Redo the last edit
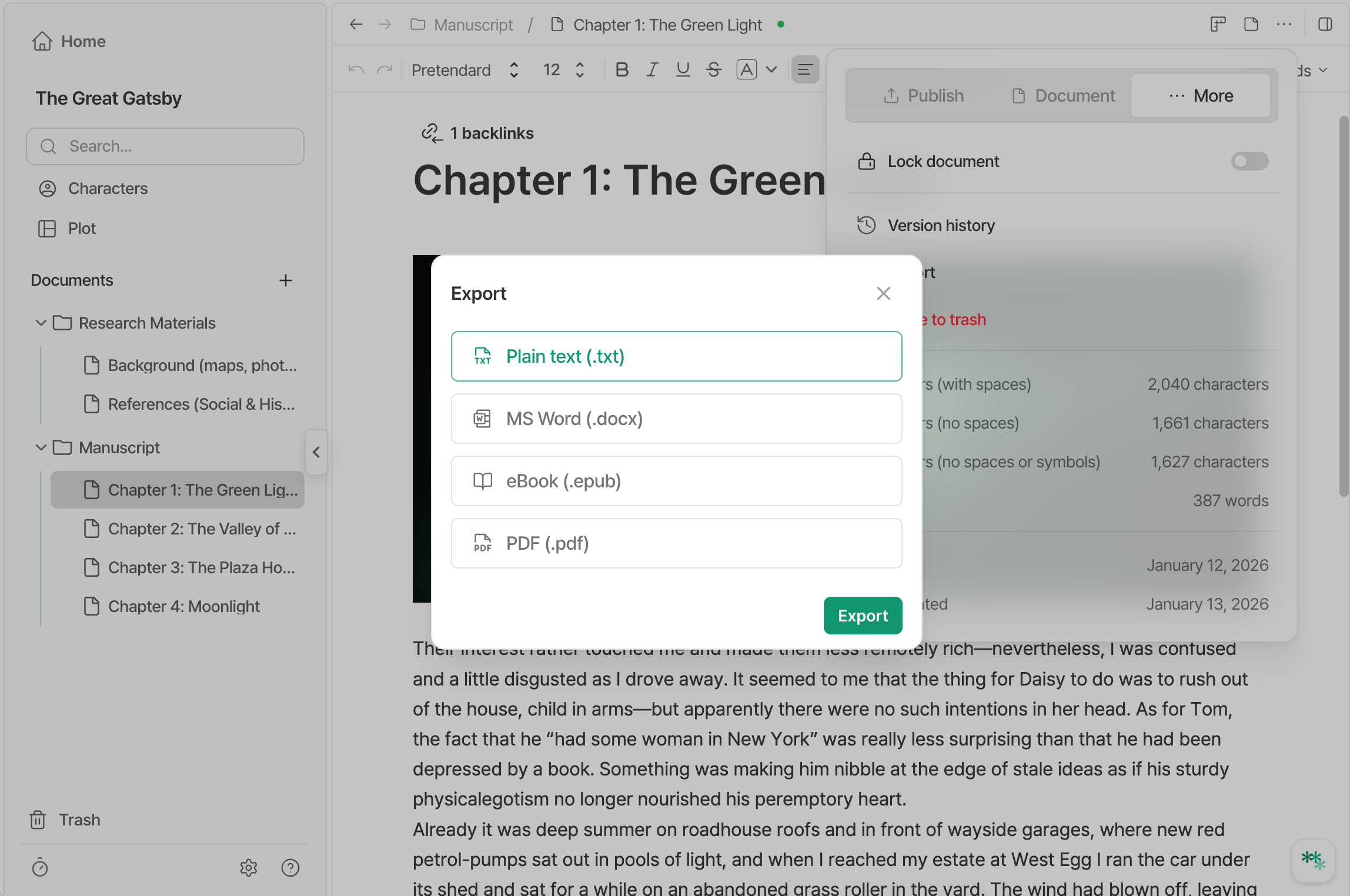The height and width of the screenshot is (896, 1350). (385, 70)
